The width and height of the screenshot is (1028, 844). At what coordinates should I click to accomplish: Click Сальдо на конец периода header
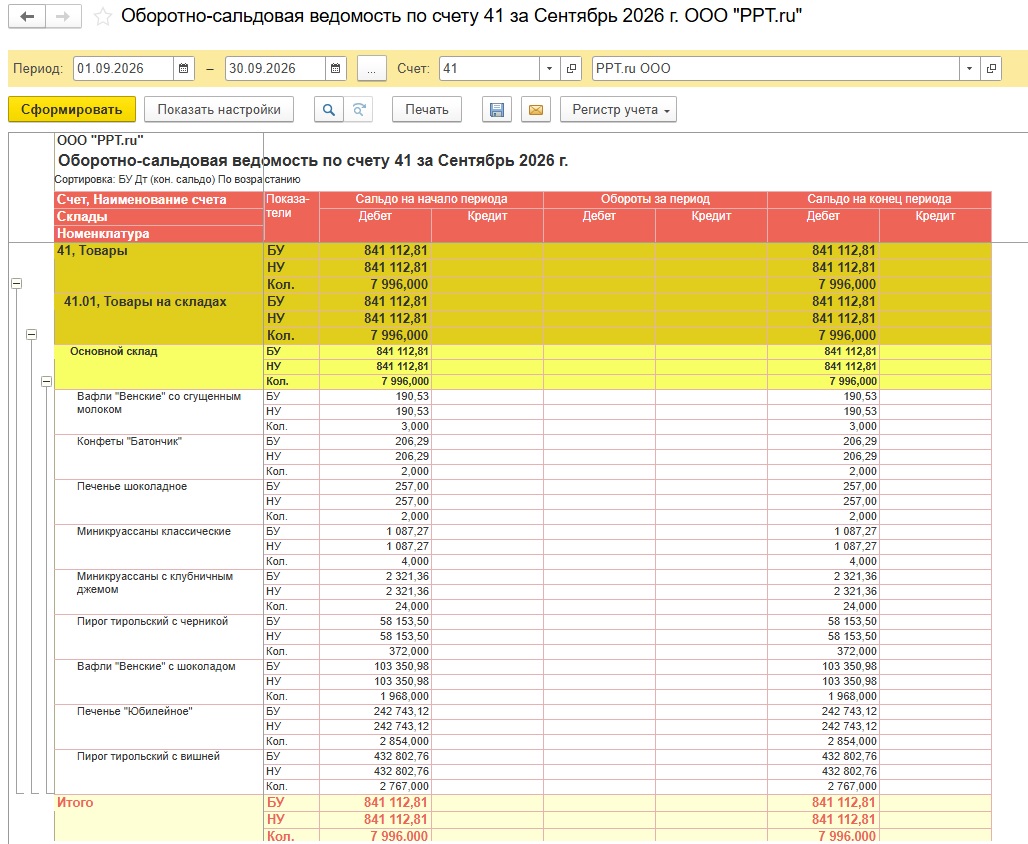click(x=879, y=199)
